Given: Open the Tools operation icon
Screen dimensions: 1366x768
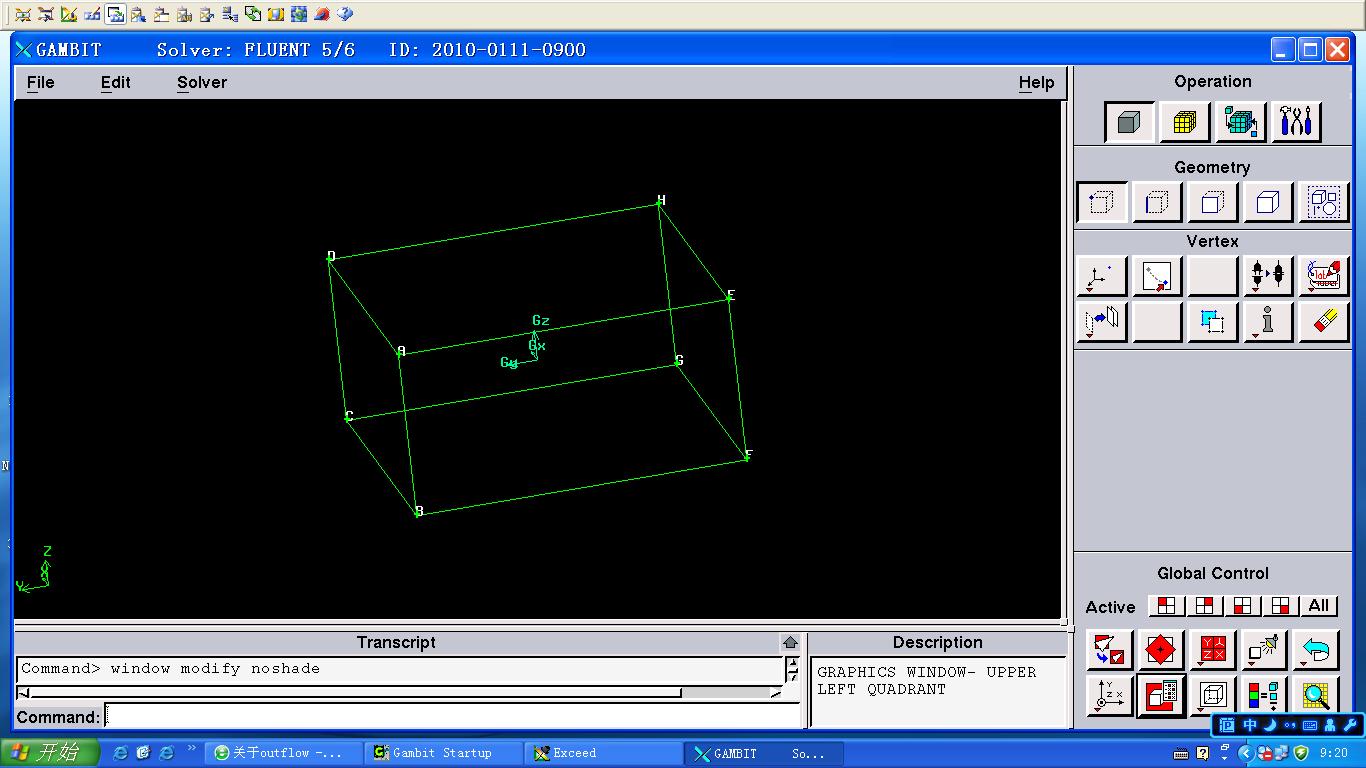Looking at the screenshot, I should pyautogui.click(x=1296, y=122).
